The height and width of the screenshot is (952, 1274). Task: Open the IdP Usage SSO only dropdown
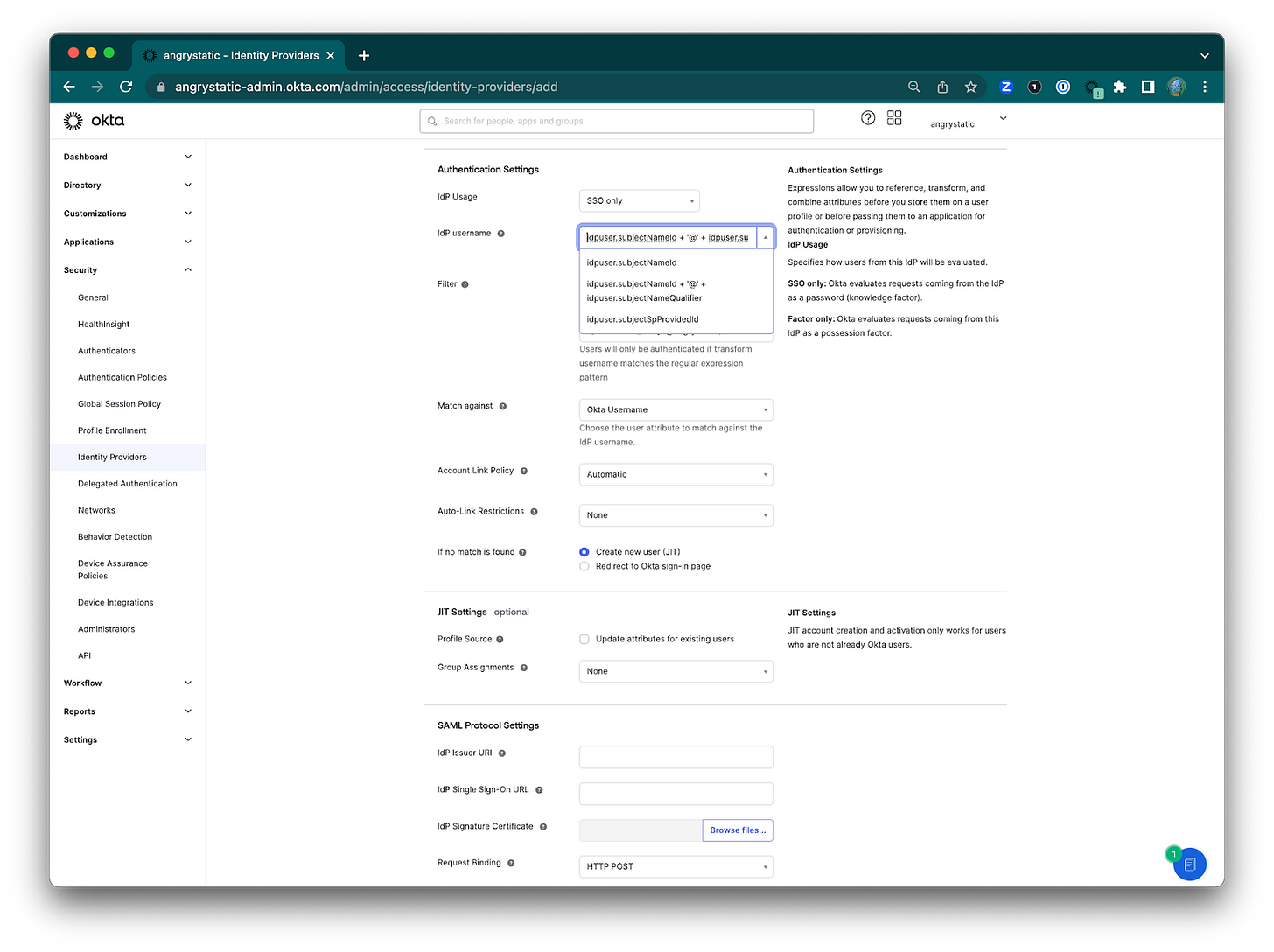[x=639, y=200]
